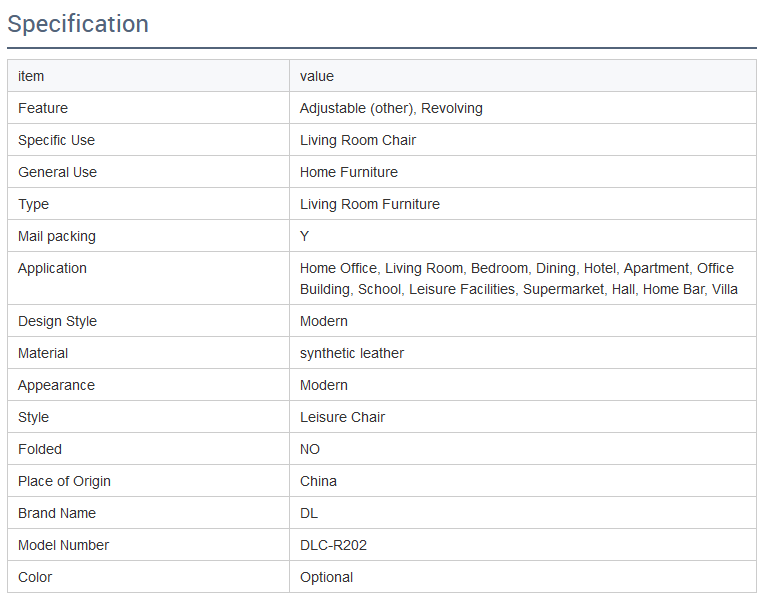Select the 'Home Furniture' value
This screenshot has width=763, height=597.
(349, 172)
